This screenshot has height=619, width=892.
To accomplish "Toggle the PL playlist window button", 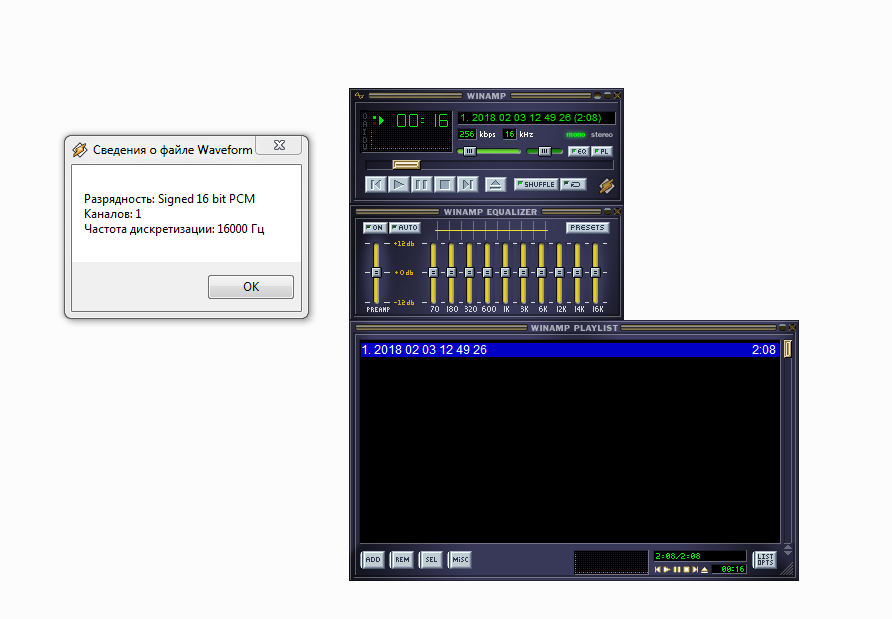I will coord(602,151).
